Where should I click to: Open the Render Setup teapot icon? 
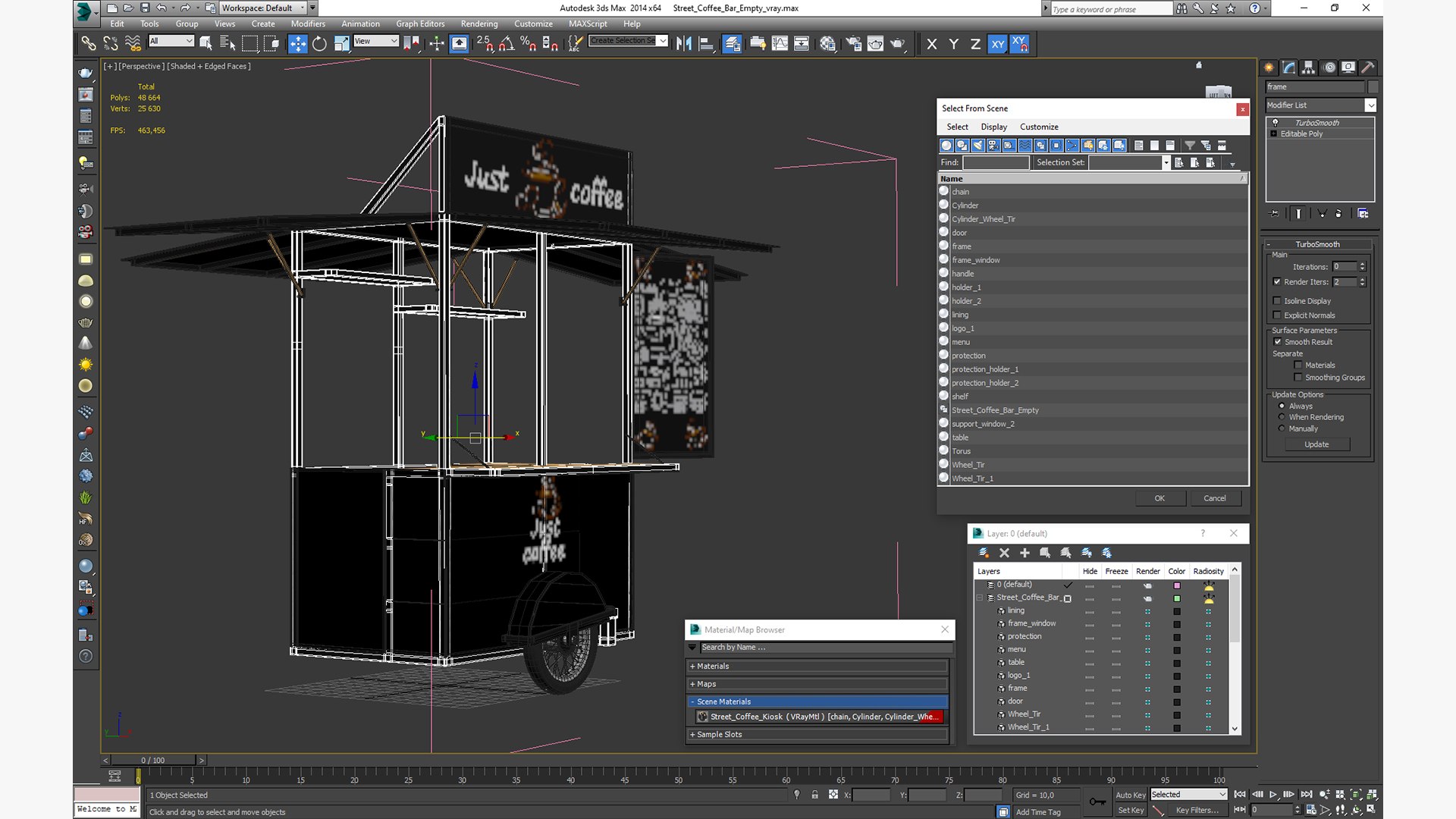coord(853,44)
